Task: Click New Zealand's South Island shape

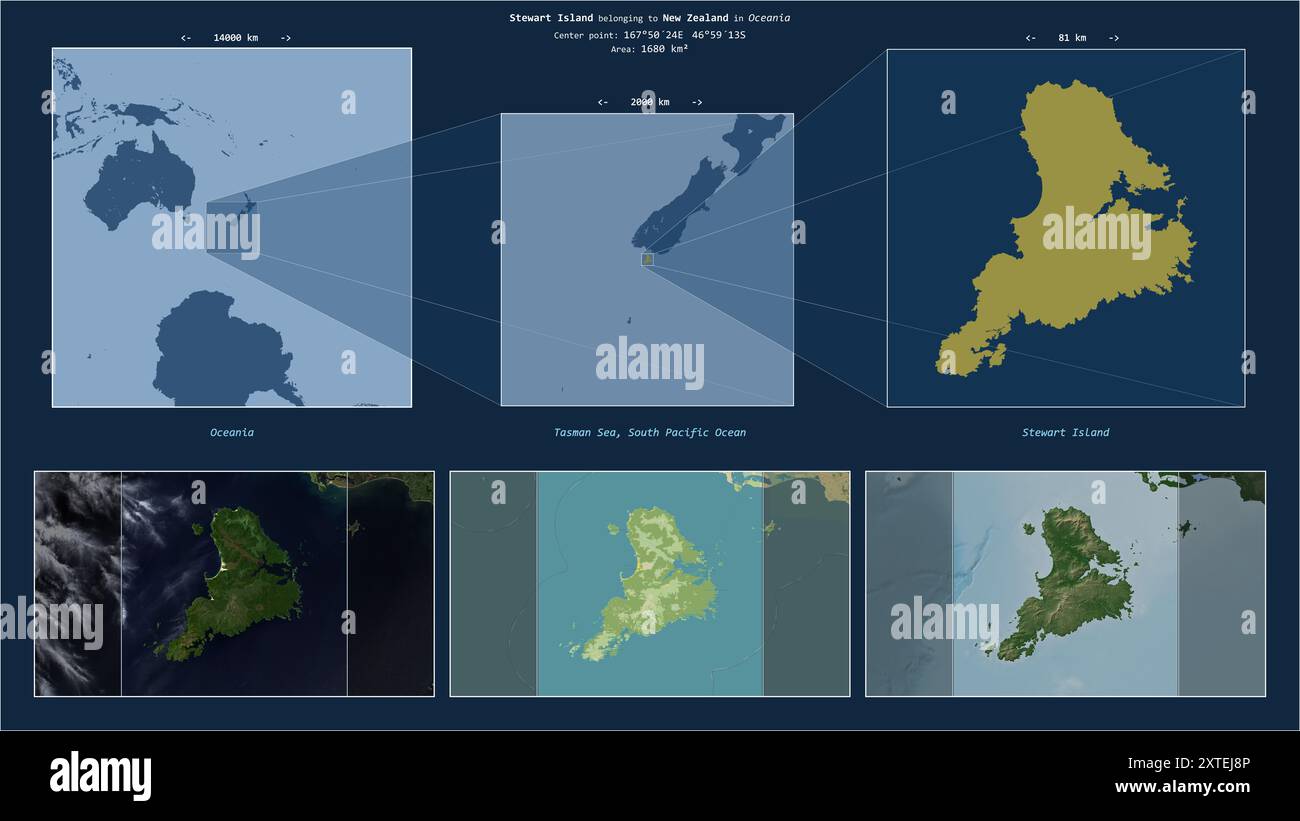Action: point(682,206)
